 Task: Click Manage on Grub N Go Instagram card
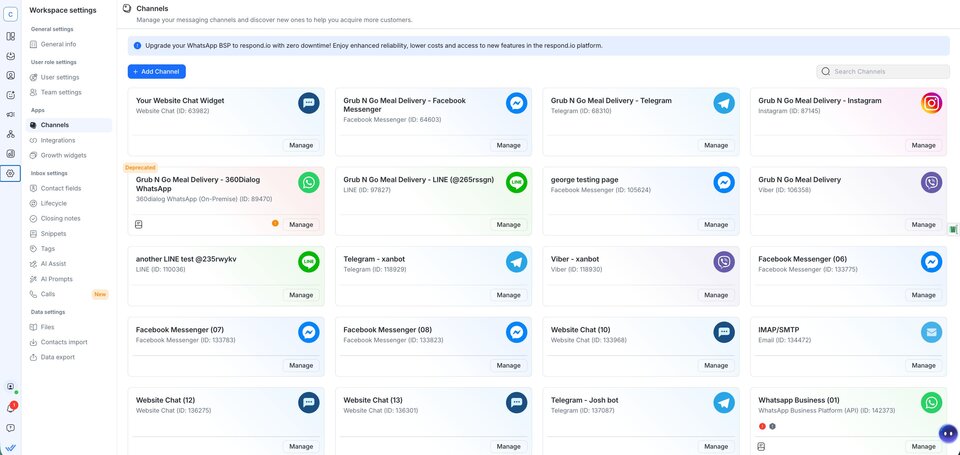924,145
